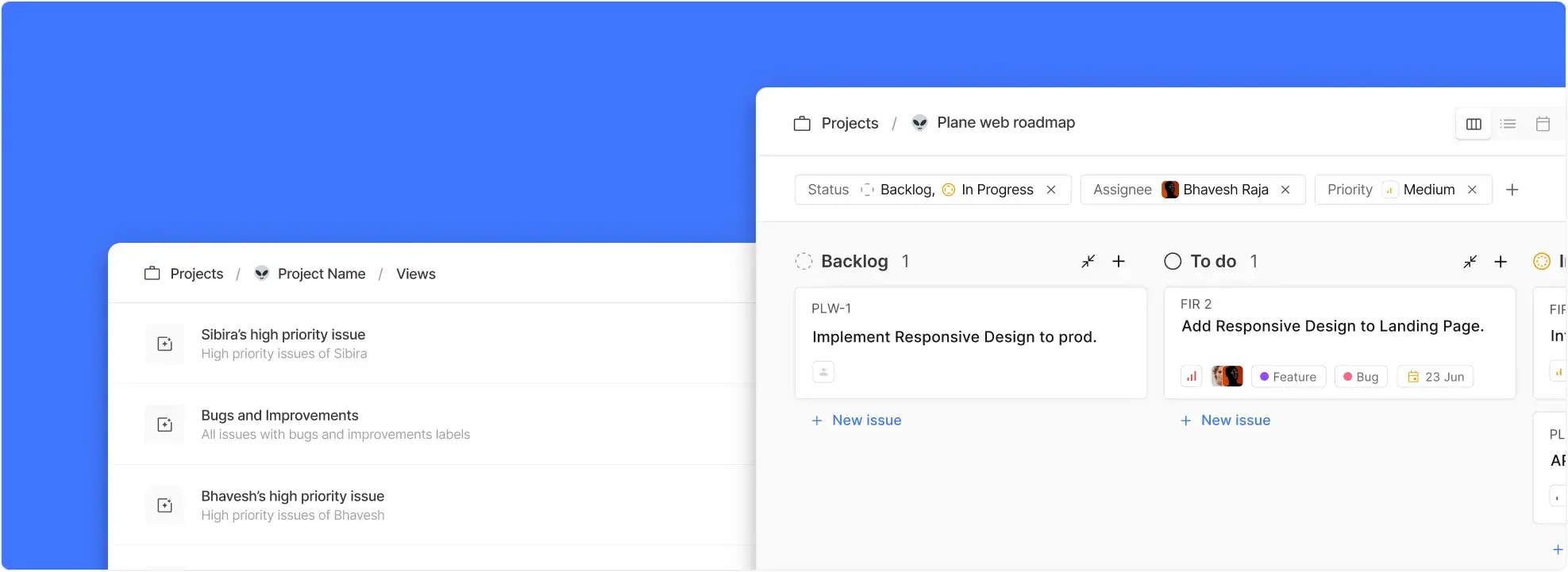1568x572 pixels.
Task: Remove the Medium priority filter
Action: pyautogui.click(x=1472, y=190)
